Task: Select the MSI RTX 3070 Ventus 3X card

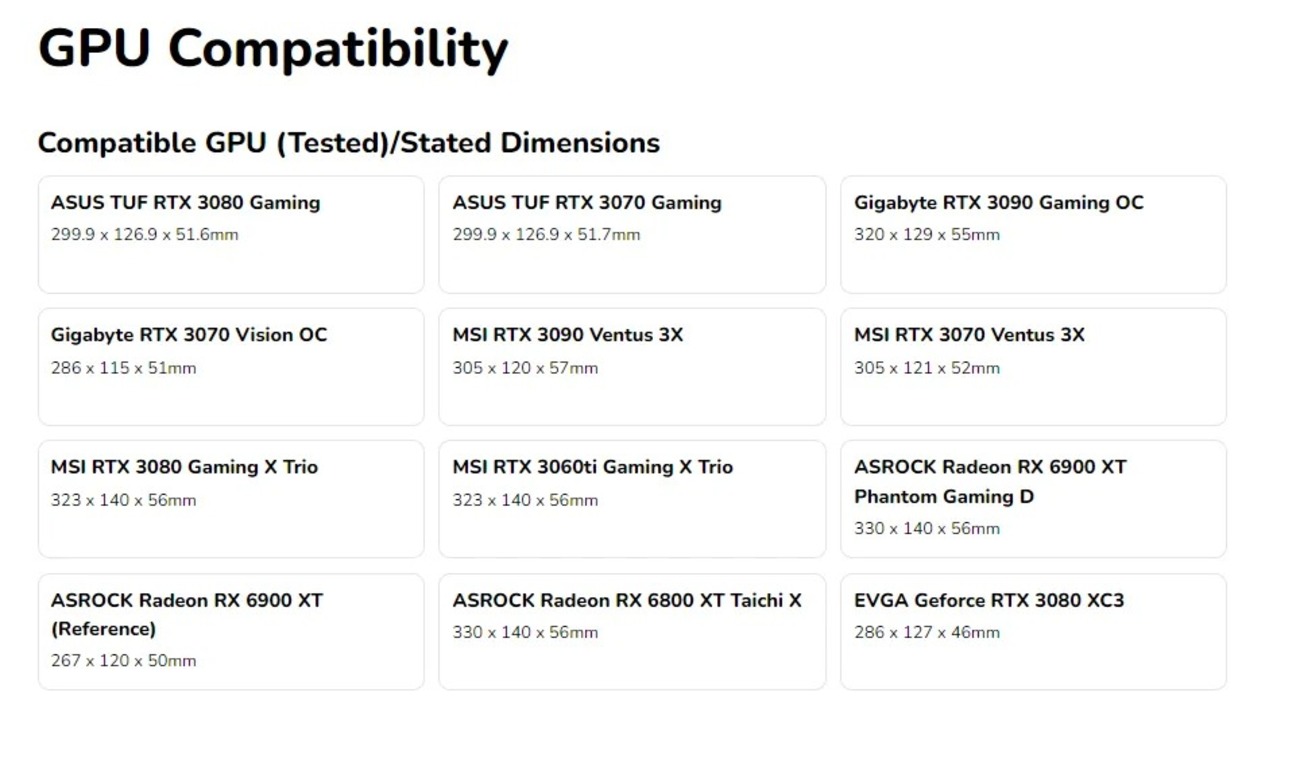Action: click(x=1033, y=366)
